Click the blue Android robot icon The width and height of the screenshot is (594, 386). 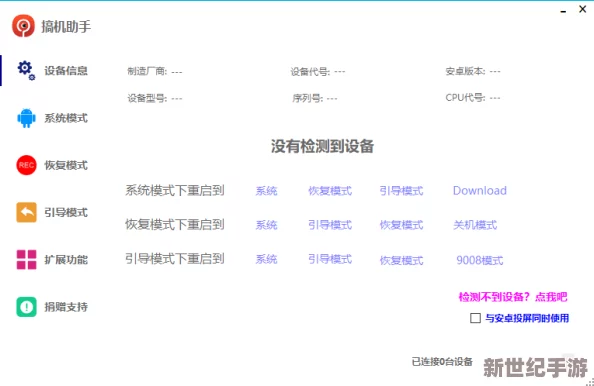click(x=27, y=118)
